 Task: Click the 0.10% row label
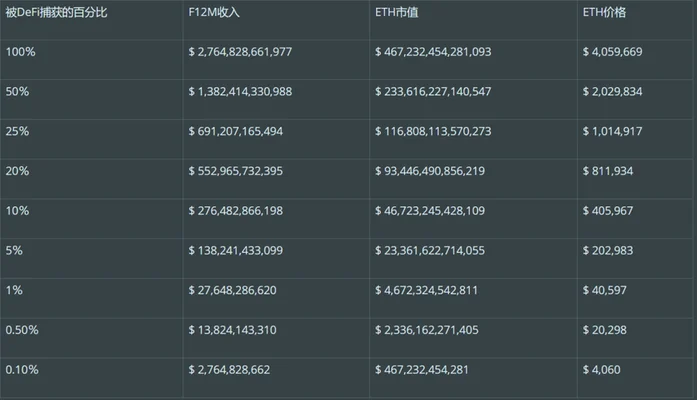click(22, 370)
